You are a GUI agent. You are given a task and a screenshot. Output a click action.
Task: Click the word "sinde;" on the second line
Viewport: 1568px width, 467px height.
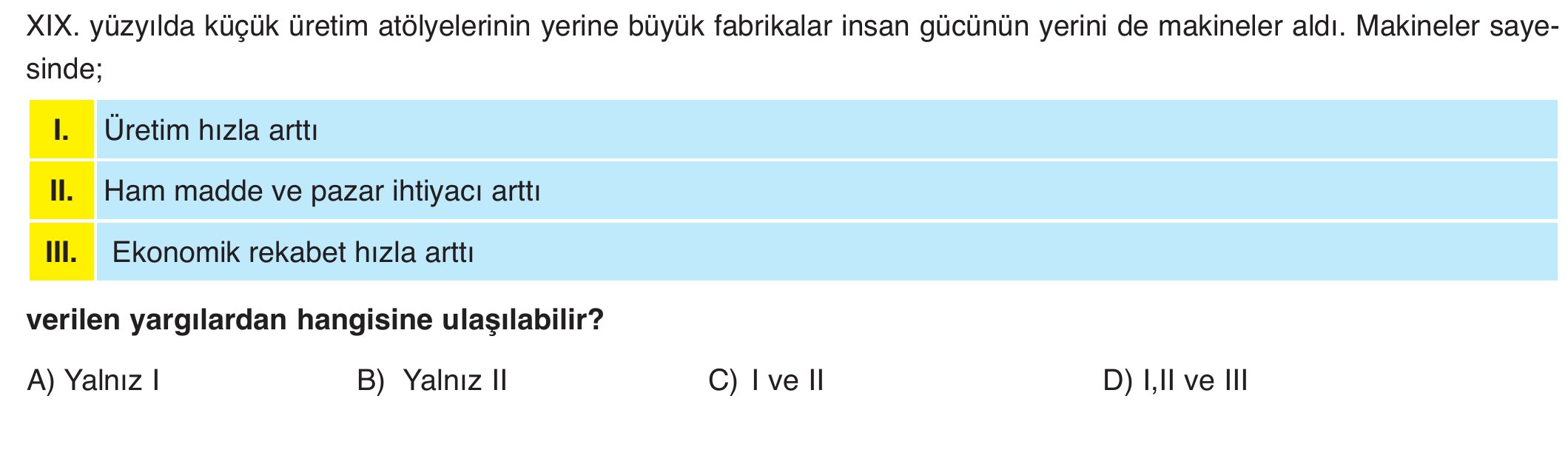64,70
